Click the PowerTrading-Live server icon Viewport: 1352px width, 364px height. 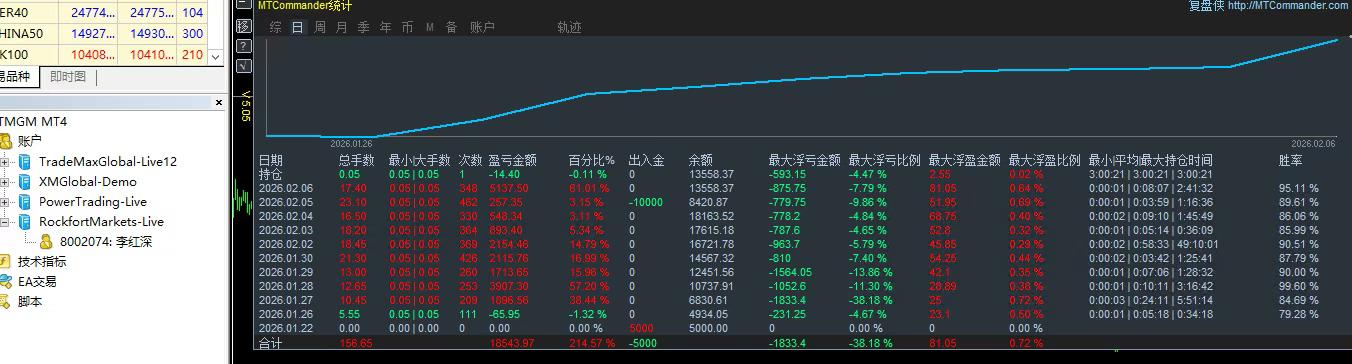25,202
